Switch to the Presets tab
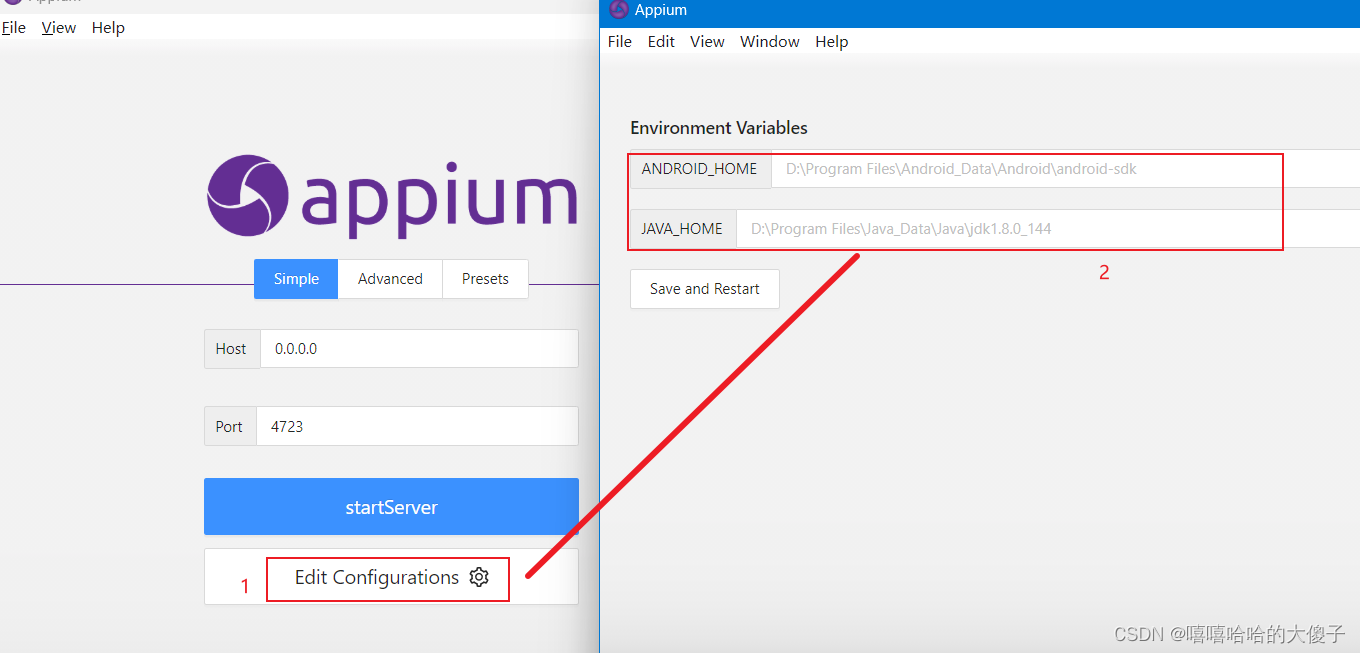This screenshot has height=653, width=1360. click(485, 279)
